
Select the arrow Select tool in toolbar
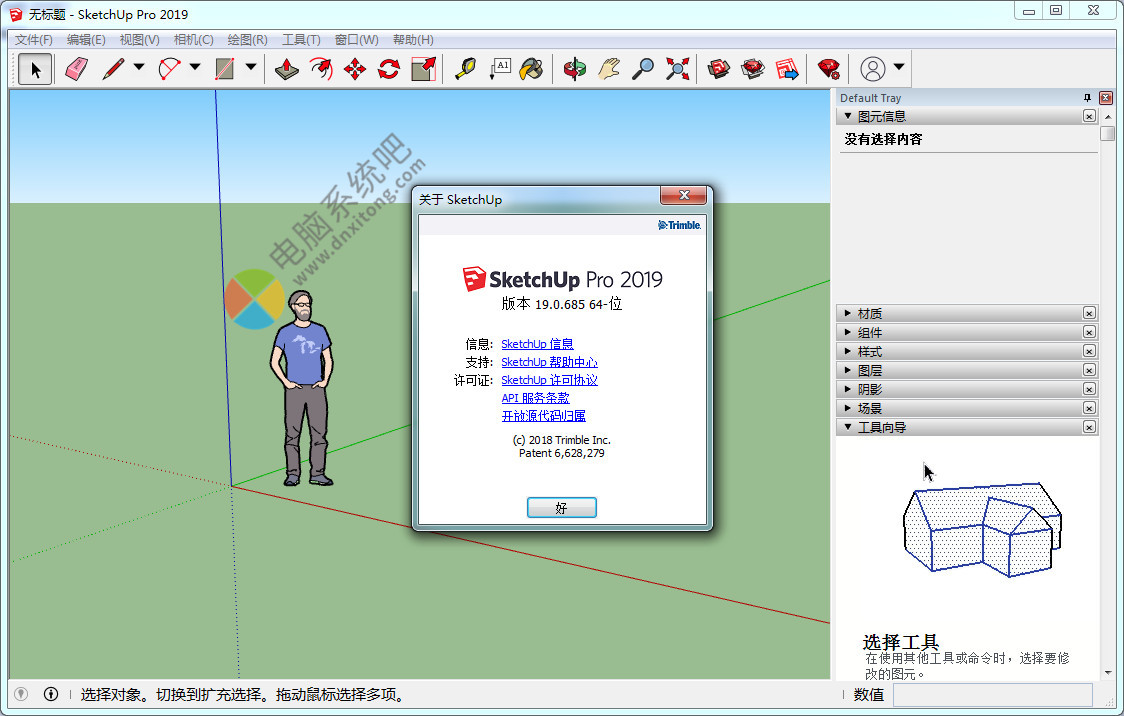click(35, 69)
